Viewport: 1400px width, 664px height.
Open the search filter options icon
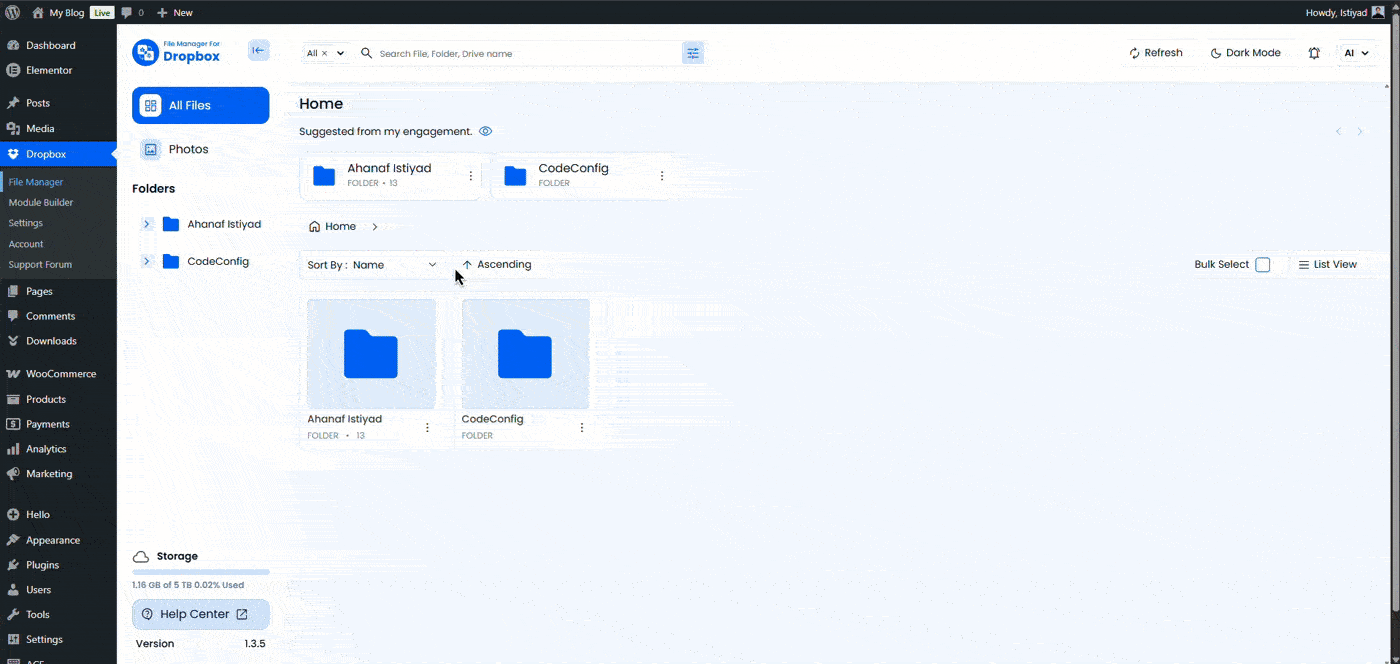click(x=693, y=52)
